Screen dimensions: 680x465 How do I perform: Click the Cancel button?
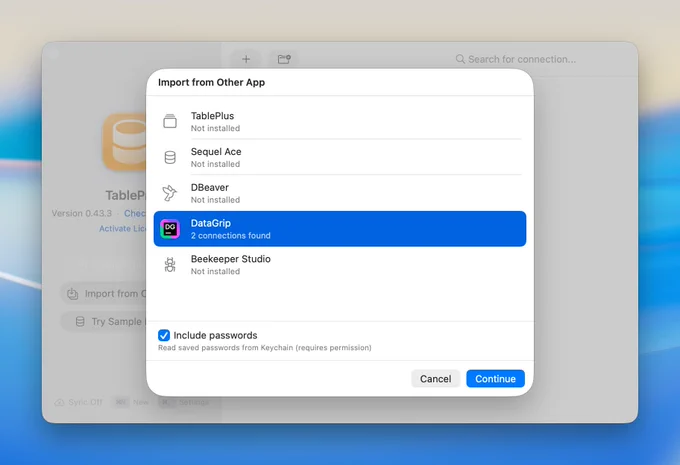click(435, 379)
